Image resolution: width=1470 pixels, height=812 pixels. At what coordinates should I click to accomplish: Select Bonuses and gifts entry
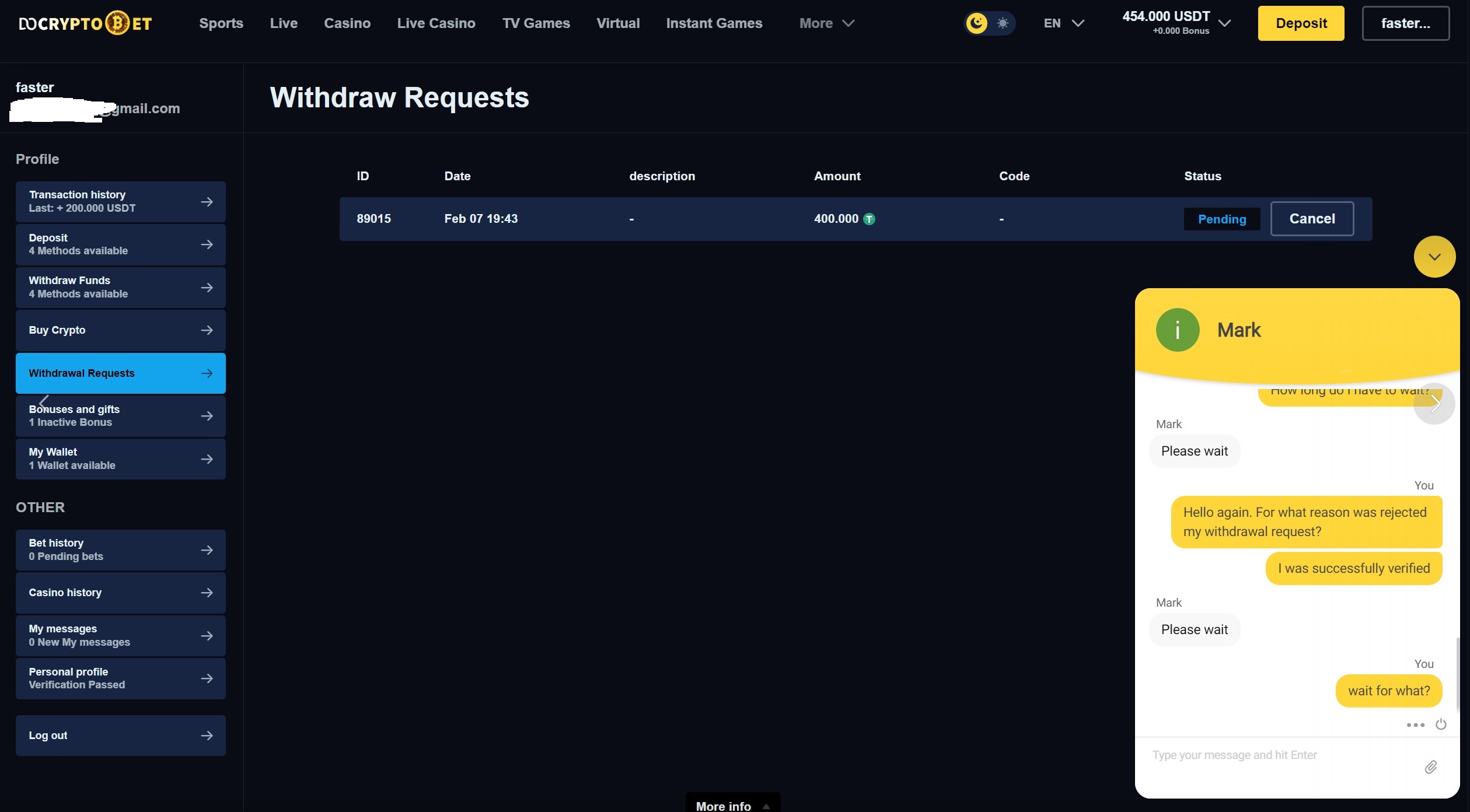pos(121,416)
